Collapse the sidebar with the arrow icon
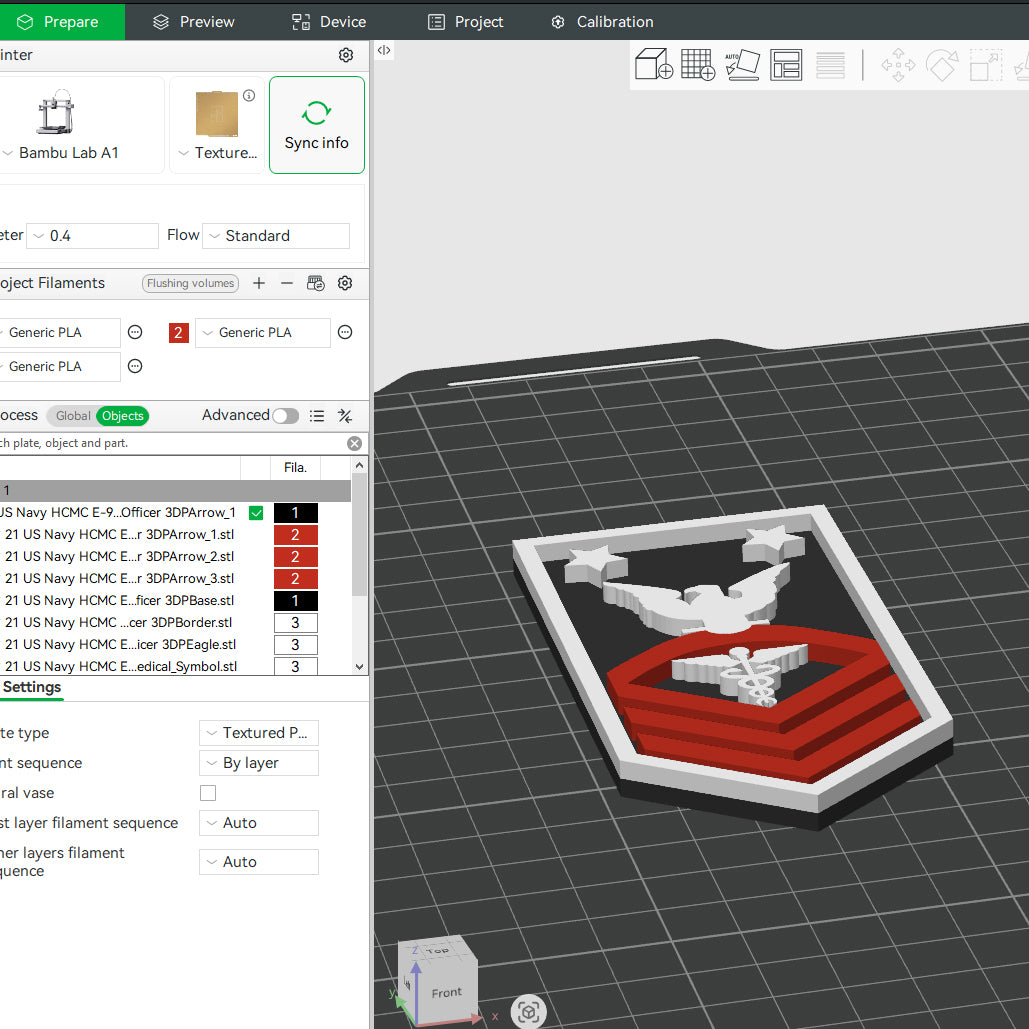Image resolution: width=1029 pixels, height=1029 pixels. [x=384, y=50]
